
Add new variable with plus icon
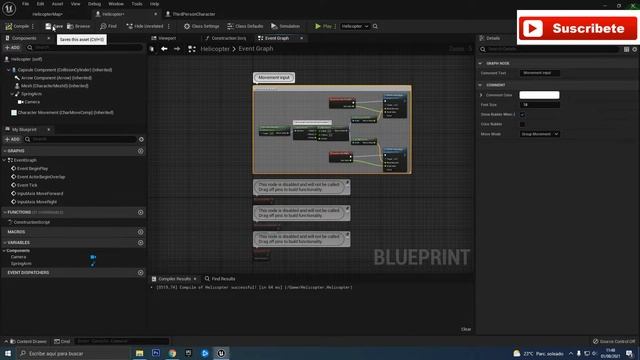click(x=140, y=243)
